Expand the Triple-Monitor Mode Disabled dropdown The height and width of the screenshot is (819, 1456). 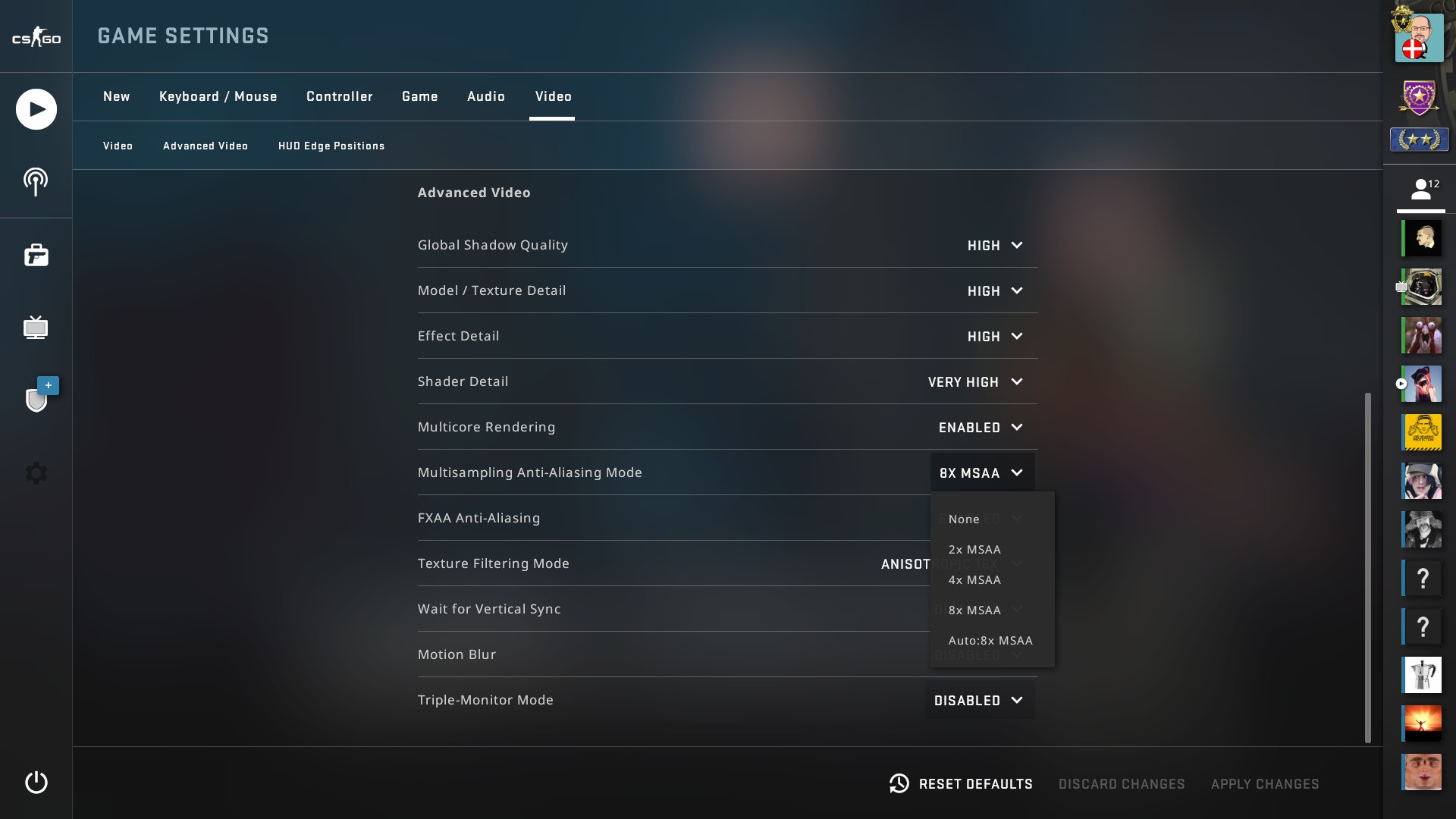point(979,701)
